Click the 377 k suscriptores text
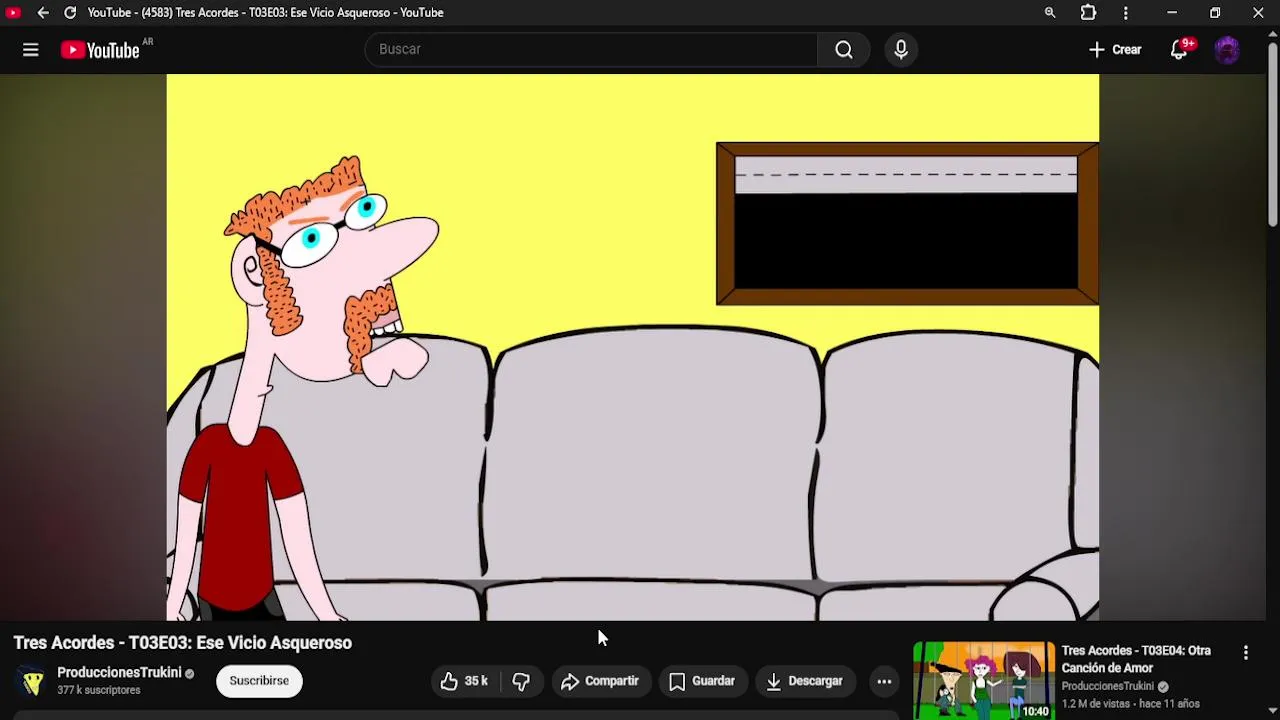Image resolution: width=1280 pixels, height=720 pixels. pos(99,690)
